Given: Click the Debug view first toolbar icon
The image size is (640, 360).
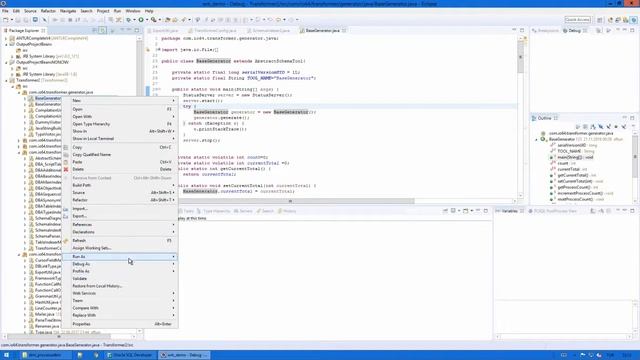Looking at the screenshot, I should (599, 31).
